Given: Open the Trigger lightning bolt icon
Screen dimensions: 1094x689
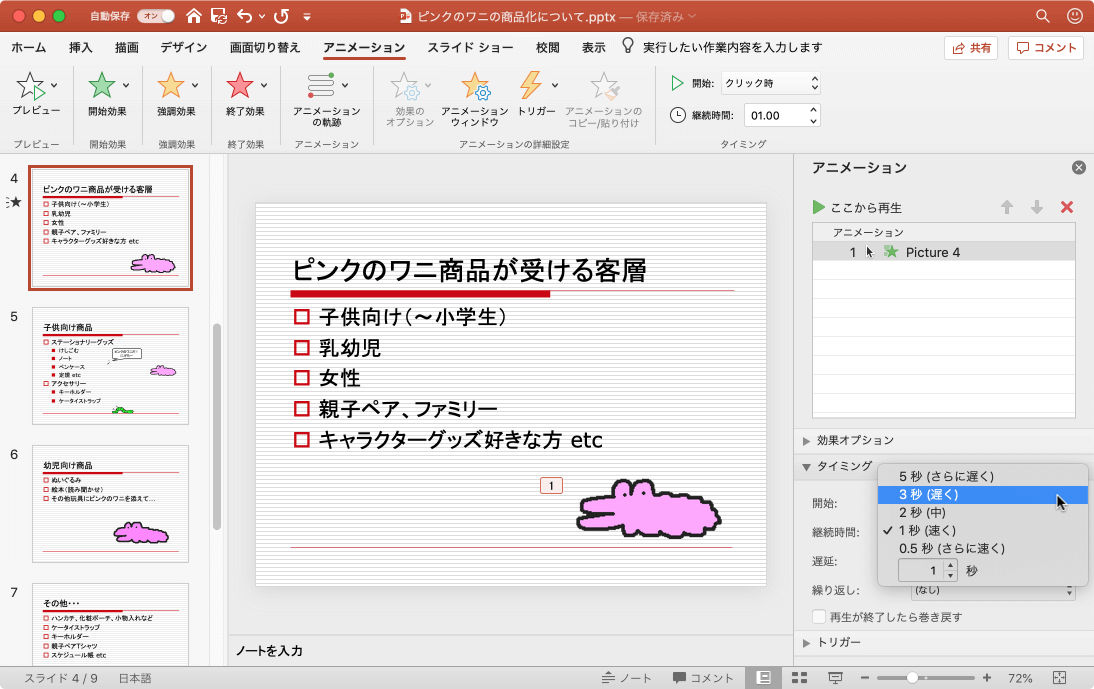Looking at the screenshot, I should (531, 87).
